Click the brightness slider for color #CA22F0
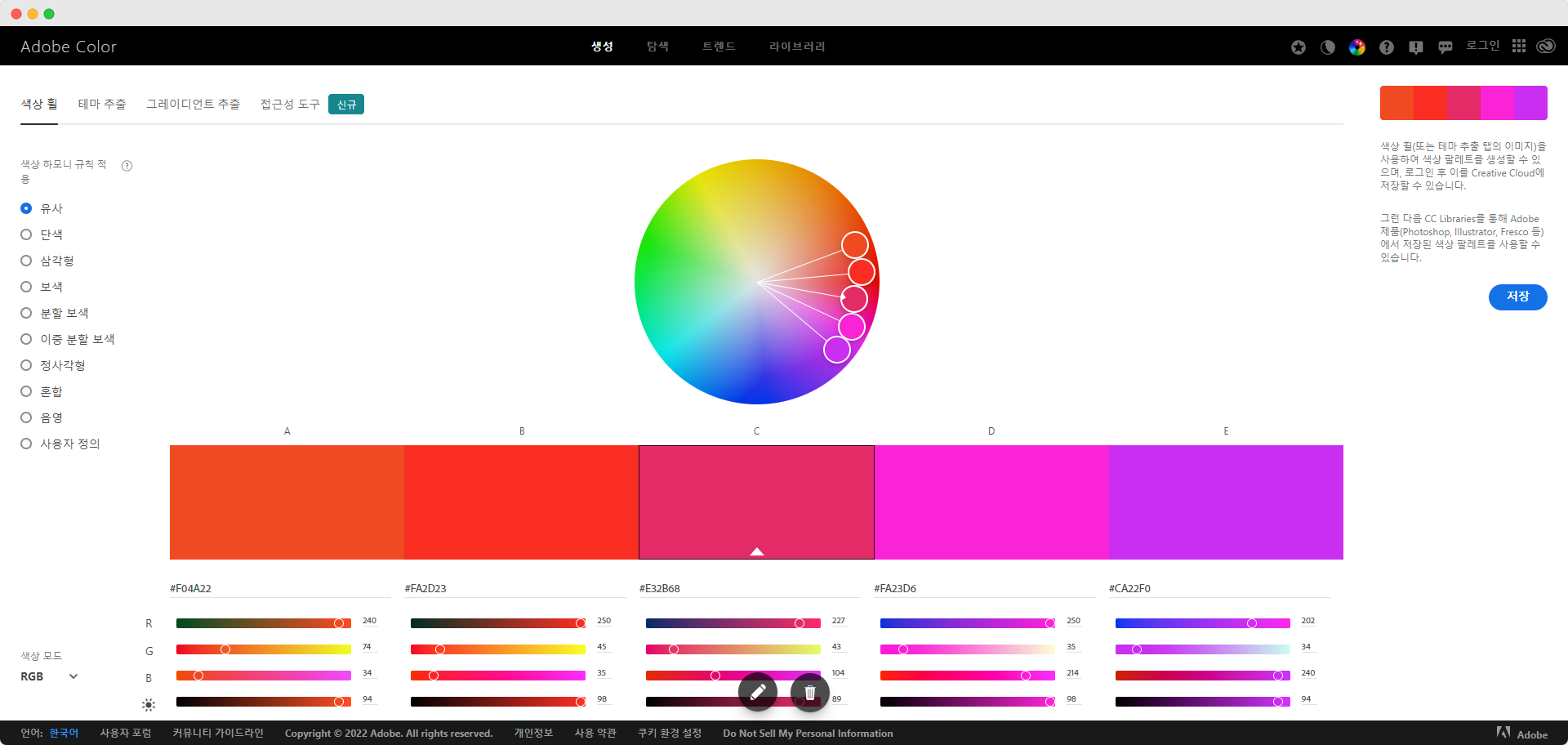1568x745 pixels. tap(1203, 702)
